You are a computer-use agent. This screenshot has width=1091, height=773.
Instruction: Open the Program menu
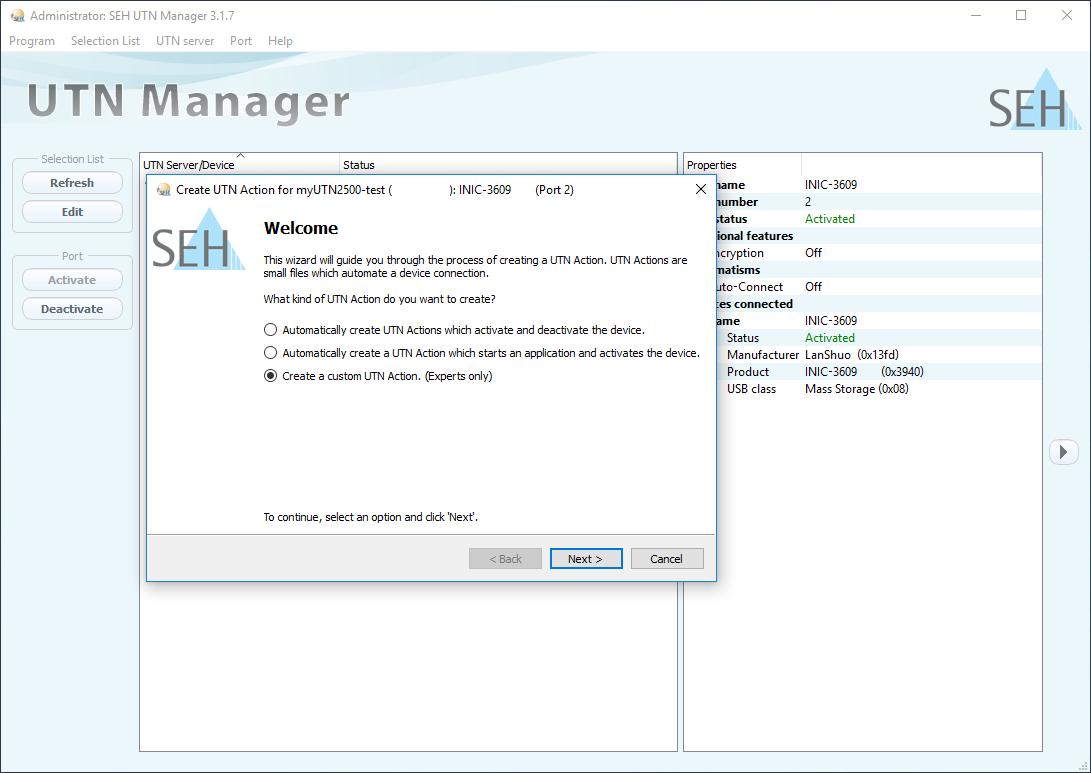(32, 41)
